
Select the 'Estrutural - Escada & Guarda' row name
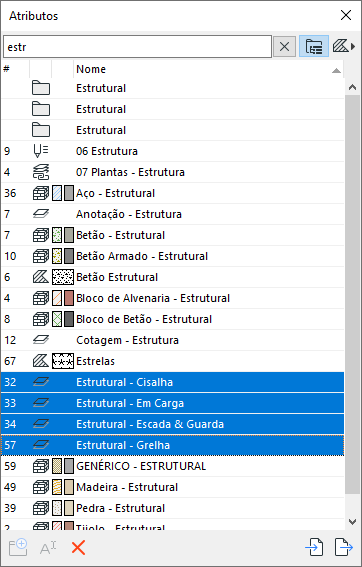click(150, 424)
